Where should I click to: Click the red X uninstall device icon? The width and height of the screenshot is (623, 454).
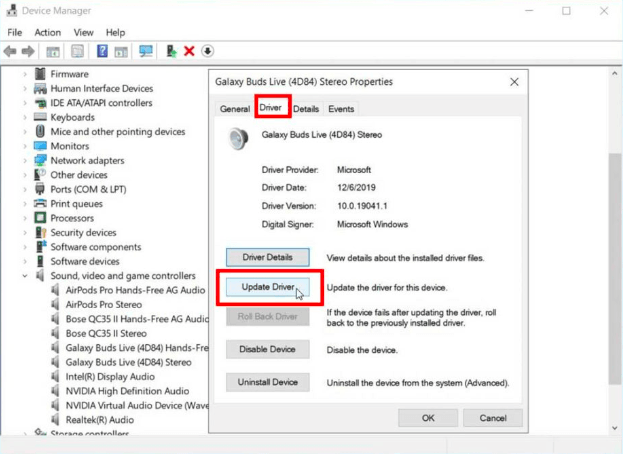coord(190,51)
